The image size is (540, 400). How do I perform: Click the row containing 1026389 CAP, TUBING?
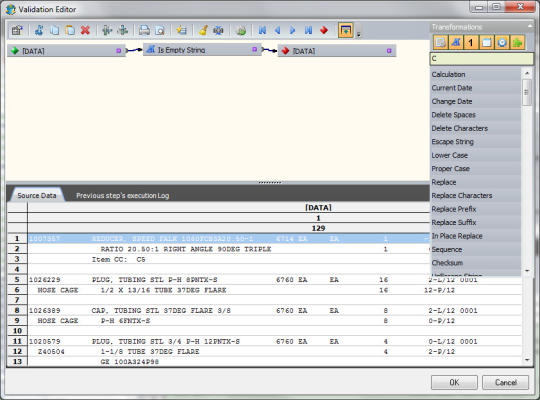[275, 310]
